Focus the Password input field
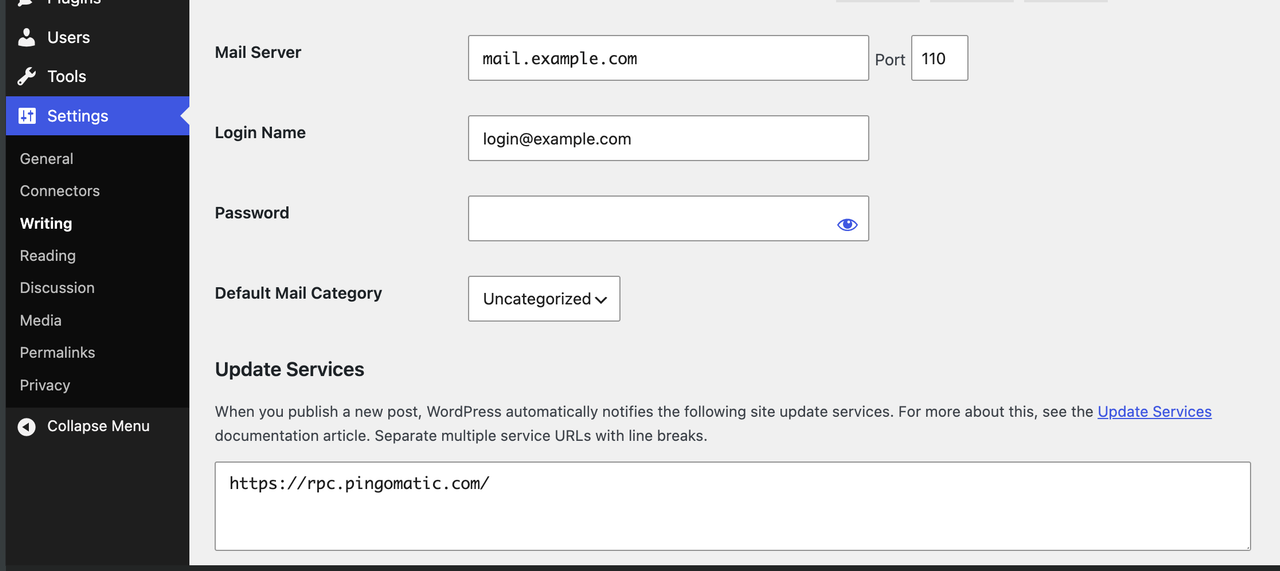The height and width of the screenshot is (571, 1280). pyautogui.click(x=668, y=218)
